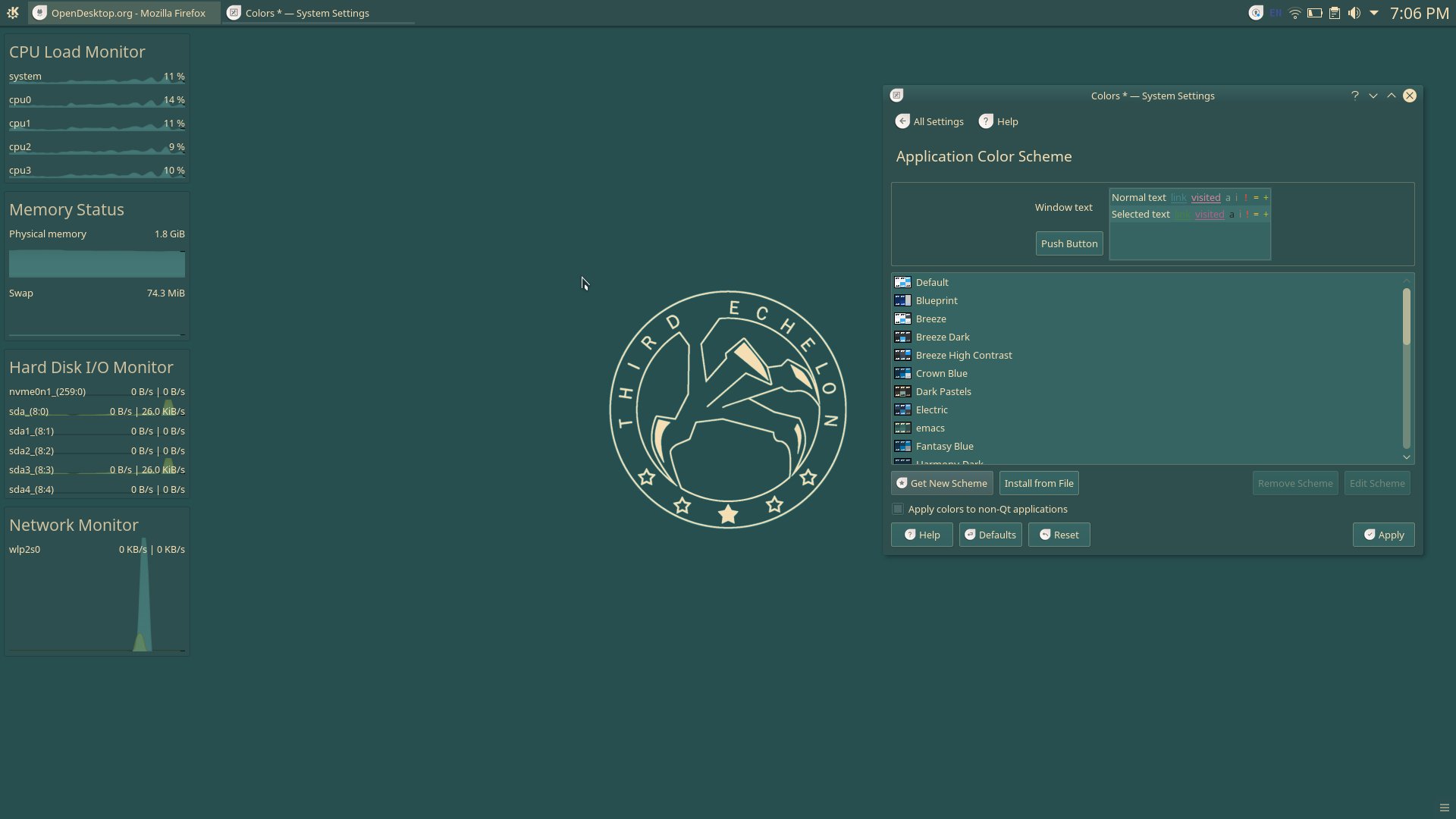Click the bottom Help button

[x=922, y=535]
